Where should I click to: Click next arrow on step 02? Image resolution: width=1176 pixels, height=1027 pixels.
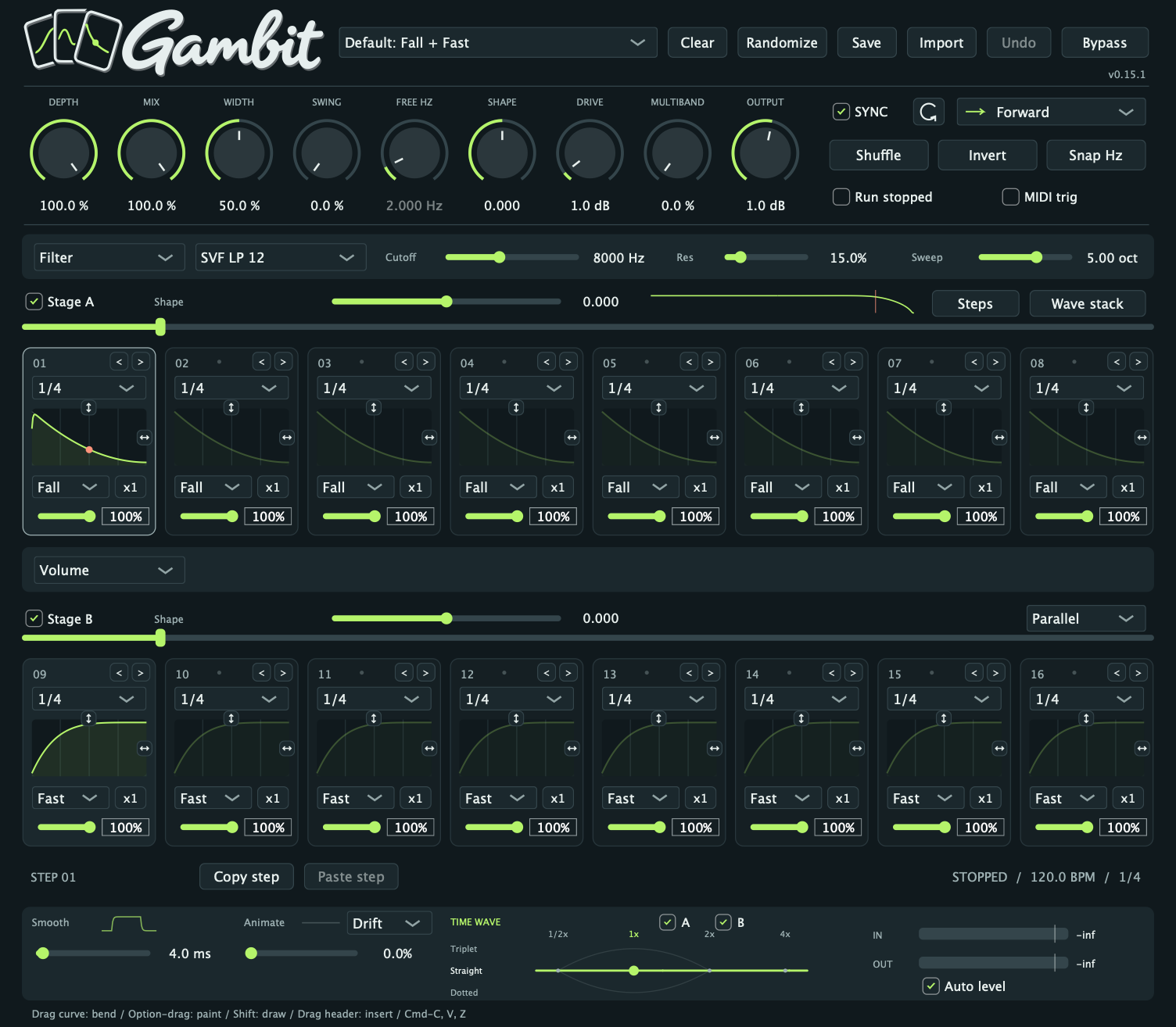283,361
